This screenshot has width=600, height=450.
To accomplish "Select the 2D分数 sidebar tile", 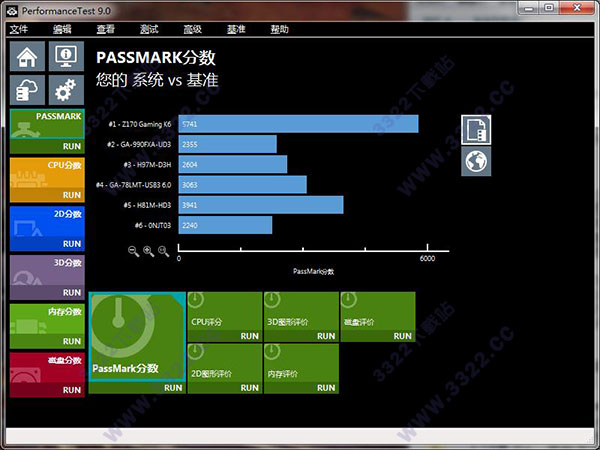I will point(47,222).
